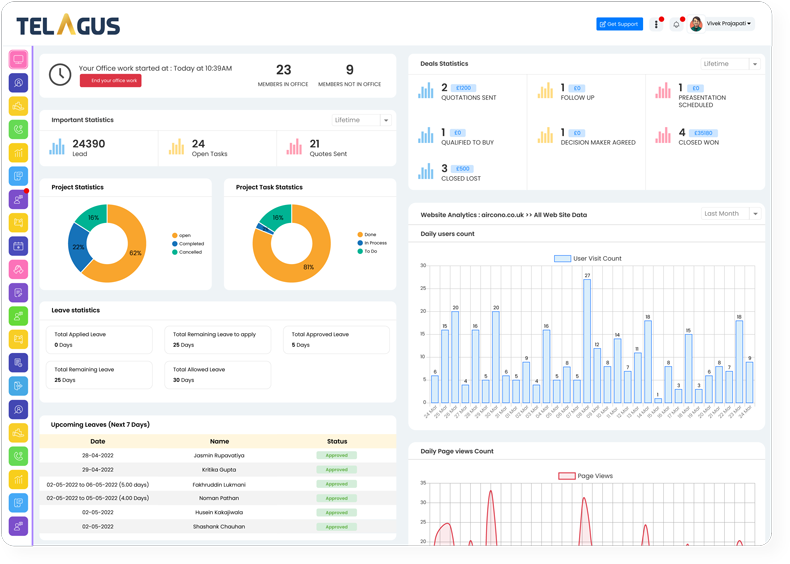
Task: Toggle the Page Views legend
Action: click(585, 476)
